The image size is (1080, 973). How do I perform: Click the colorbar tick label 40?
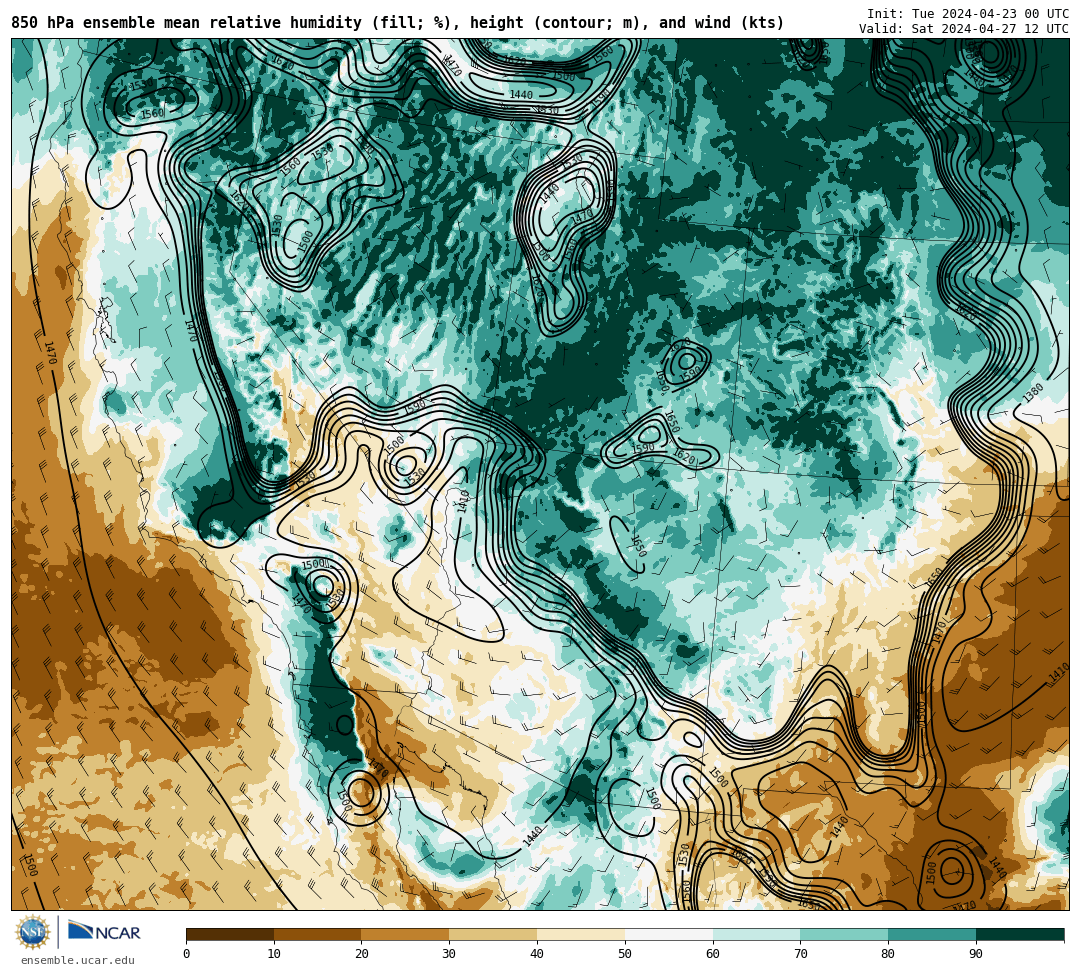[537, 954]
